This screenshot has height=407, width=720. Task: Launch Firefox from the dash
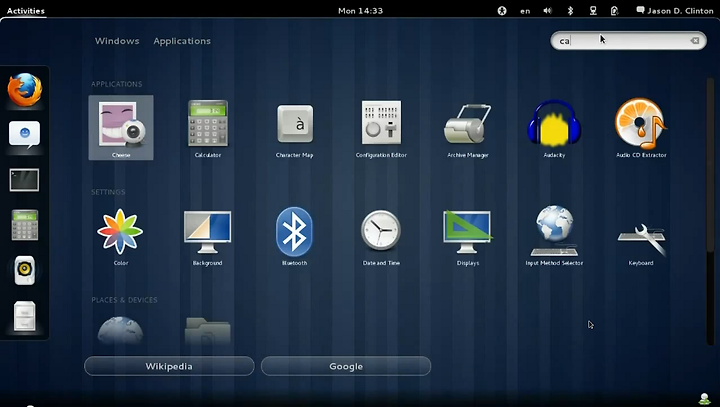tap(25, 90)
